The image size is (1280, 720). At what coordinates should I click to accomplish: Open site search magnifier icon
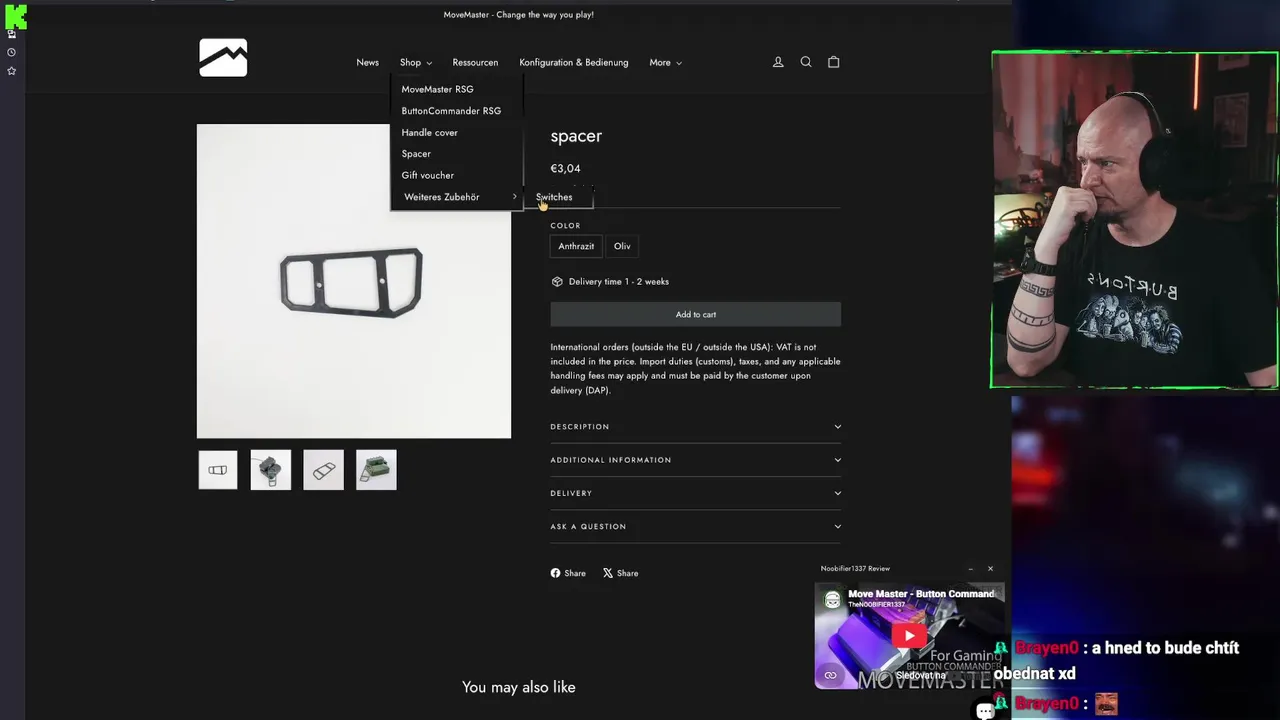(806, 62)
